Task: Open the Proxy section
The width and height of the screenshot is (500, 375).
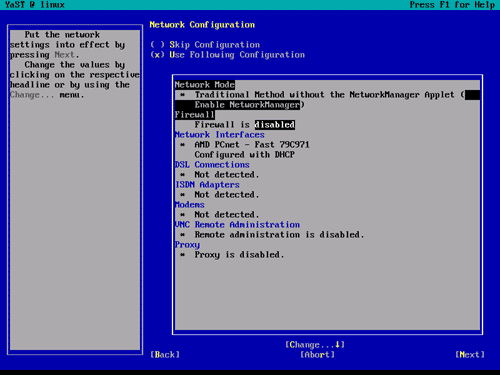Action: click(187, 245)
